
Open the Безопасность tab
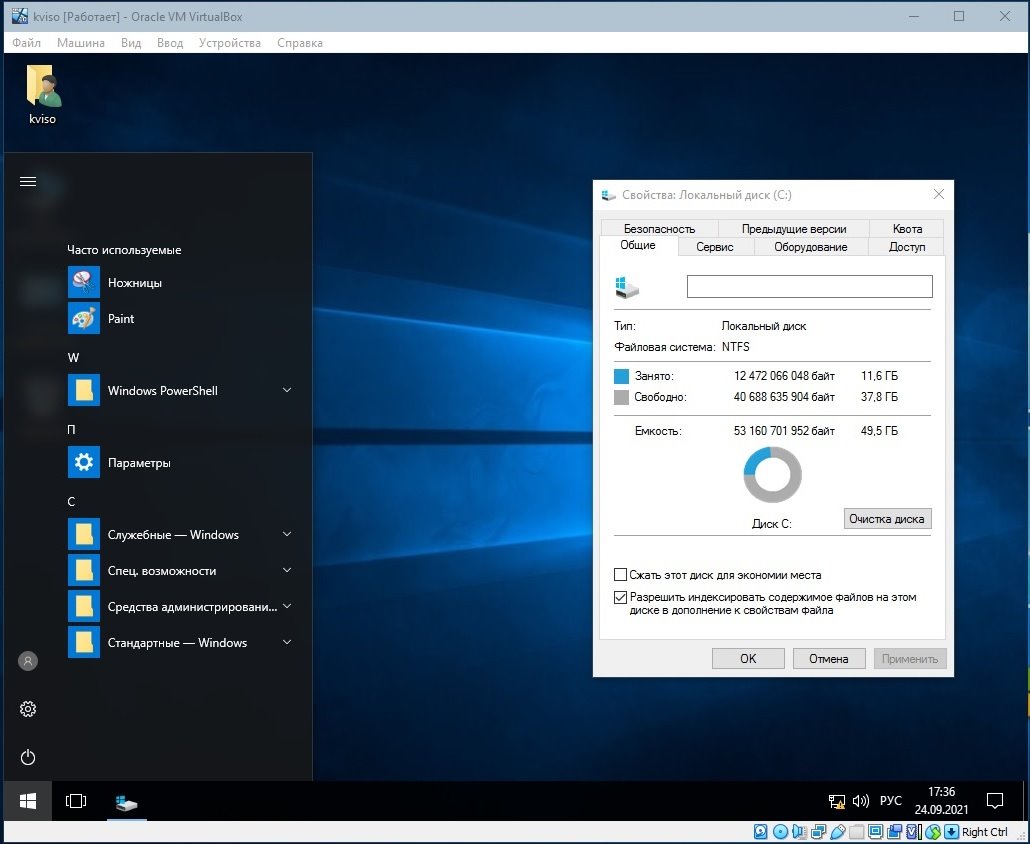[x=659, y=229]
